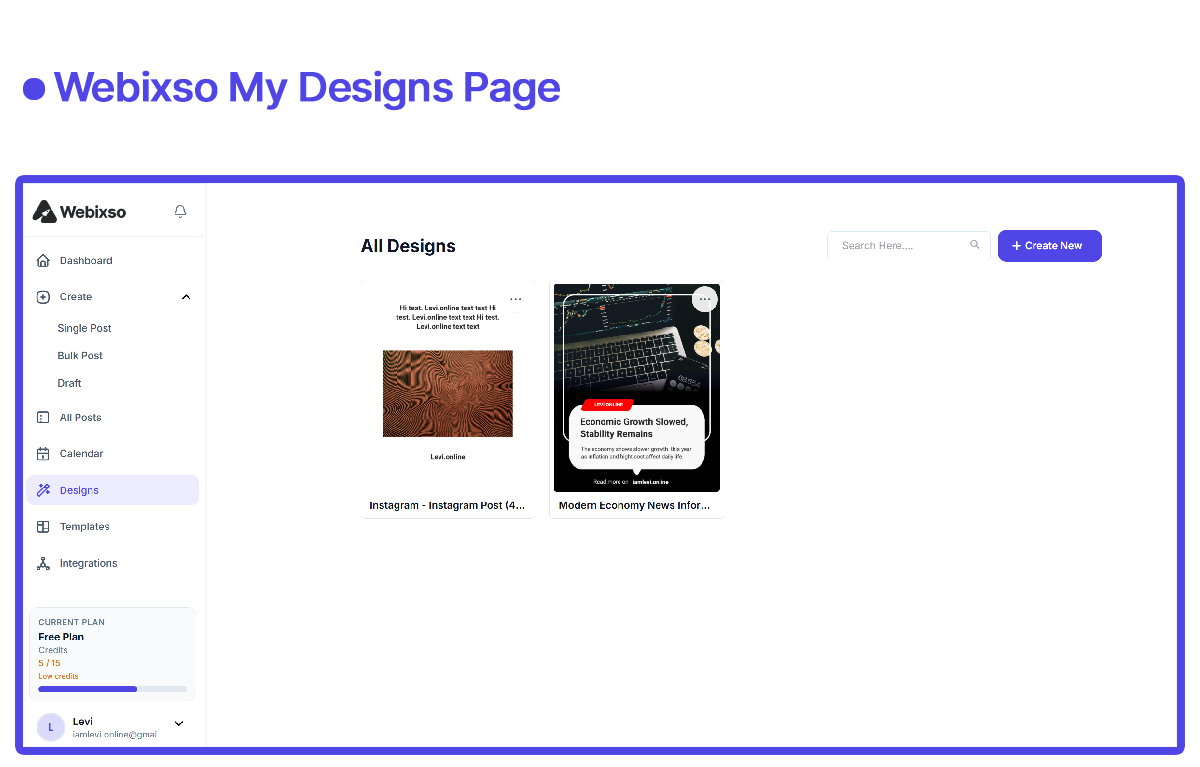Open Draft under Create
The width and height of the screenshot is (1200, 767).
tap(70, 383)
